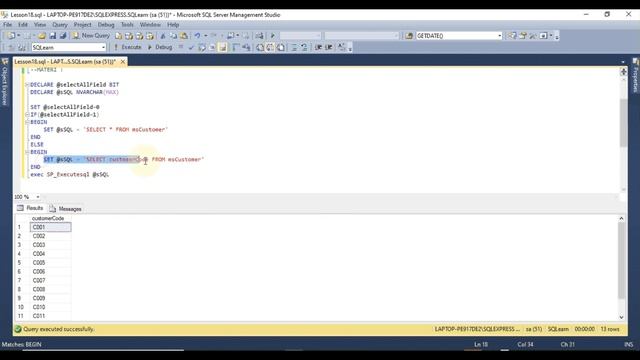Collapse the first BEGIN outline block
The image size is (640, 360).
pyautogui.click(x=27, y=122)
